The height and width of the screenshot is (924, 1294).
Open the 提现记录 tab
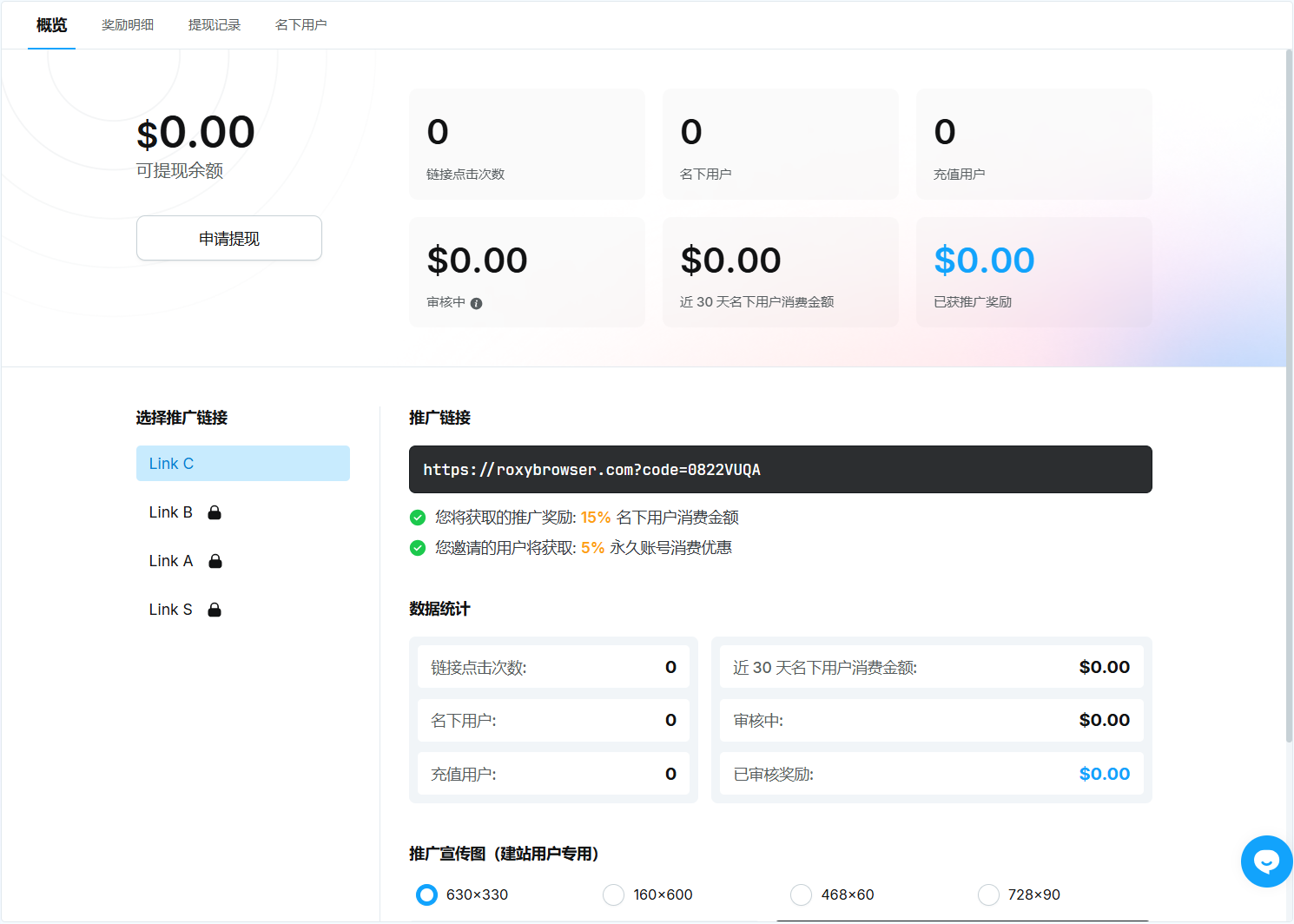(x=215, y=25)
